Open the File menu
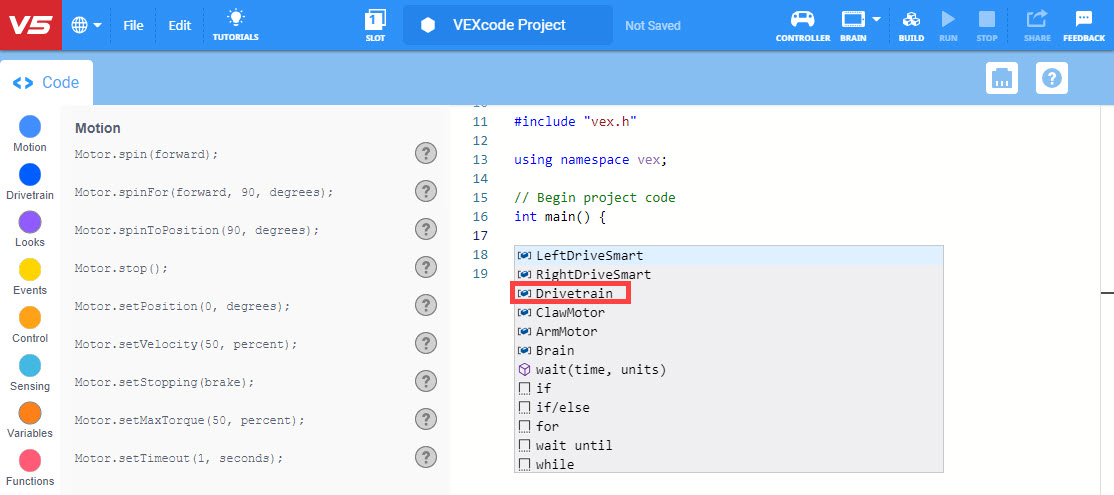 [133, 25]
